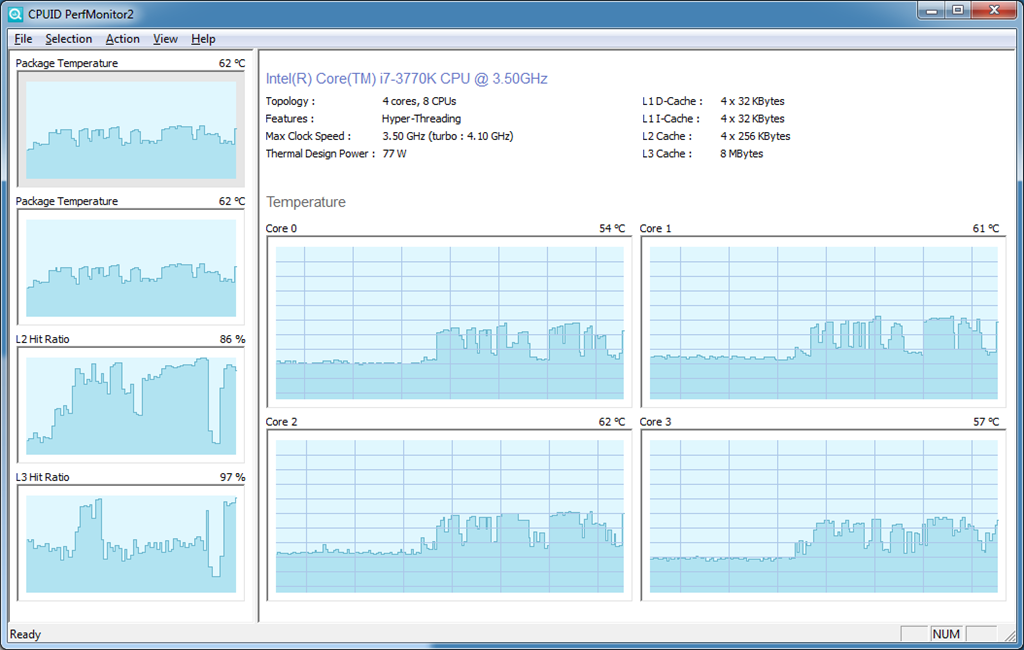The width and height of the screenshot is (1024, 650).
Task: Close the CPUID PerfMonitor2 window
Action: pos(994,10)
